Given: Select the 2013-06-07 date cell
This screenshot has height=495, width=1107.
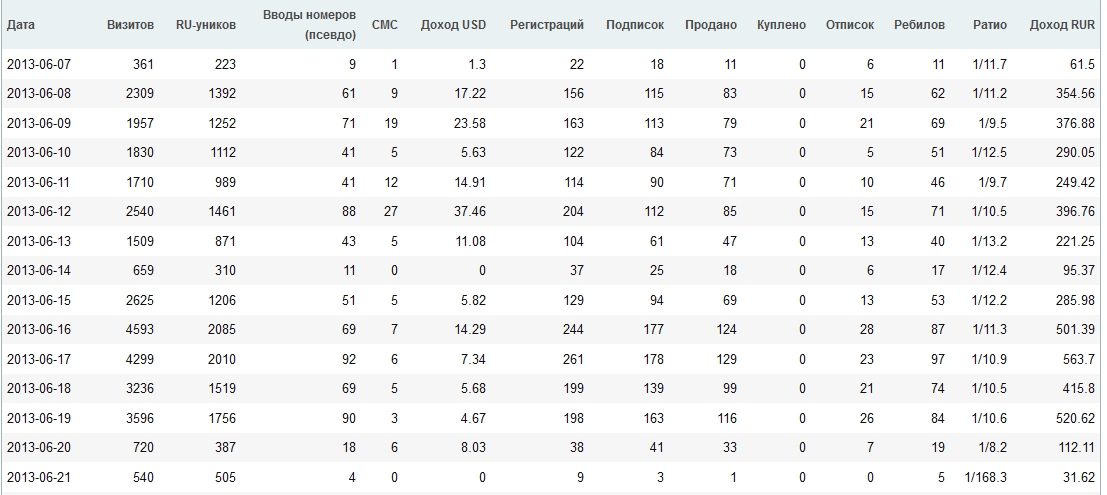Looking at the screenshot, I should click(x=39, y=65).
